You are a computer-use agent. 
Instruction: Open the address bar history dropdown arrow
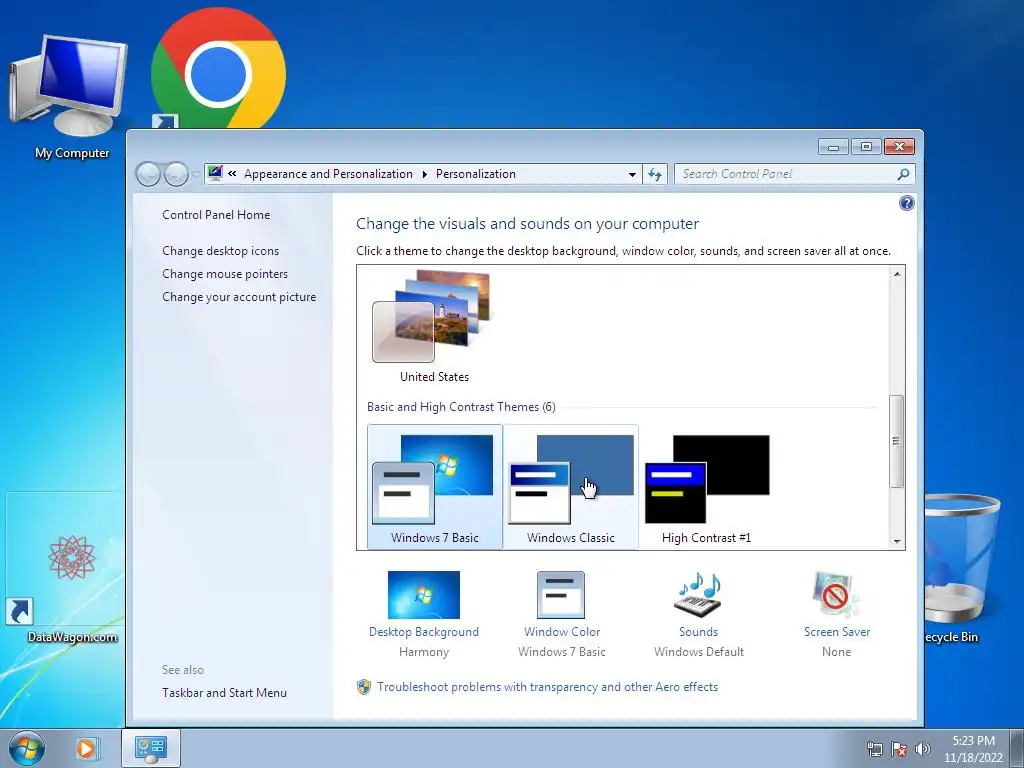(632, 174)
